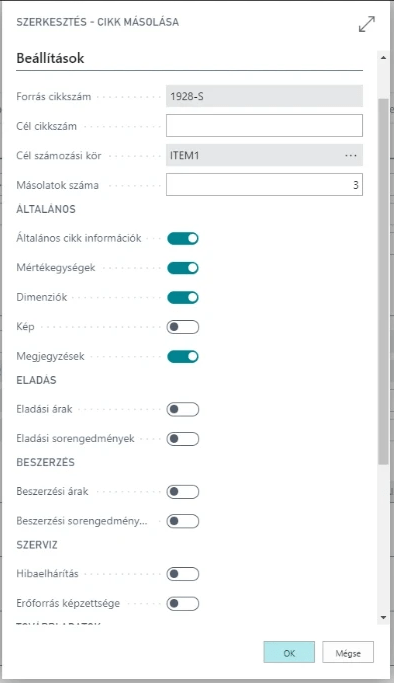Turn off the Megjegyzések switch

pyautogui.click(x=183, y=356)
